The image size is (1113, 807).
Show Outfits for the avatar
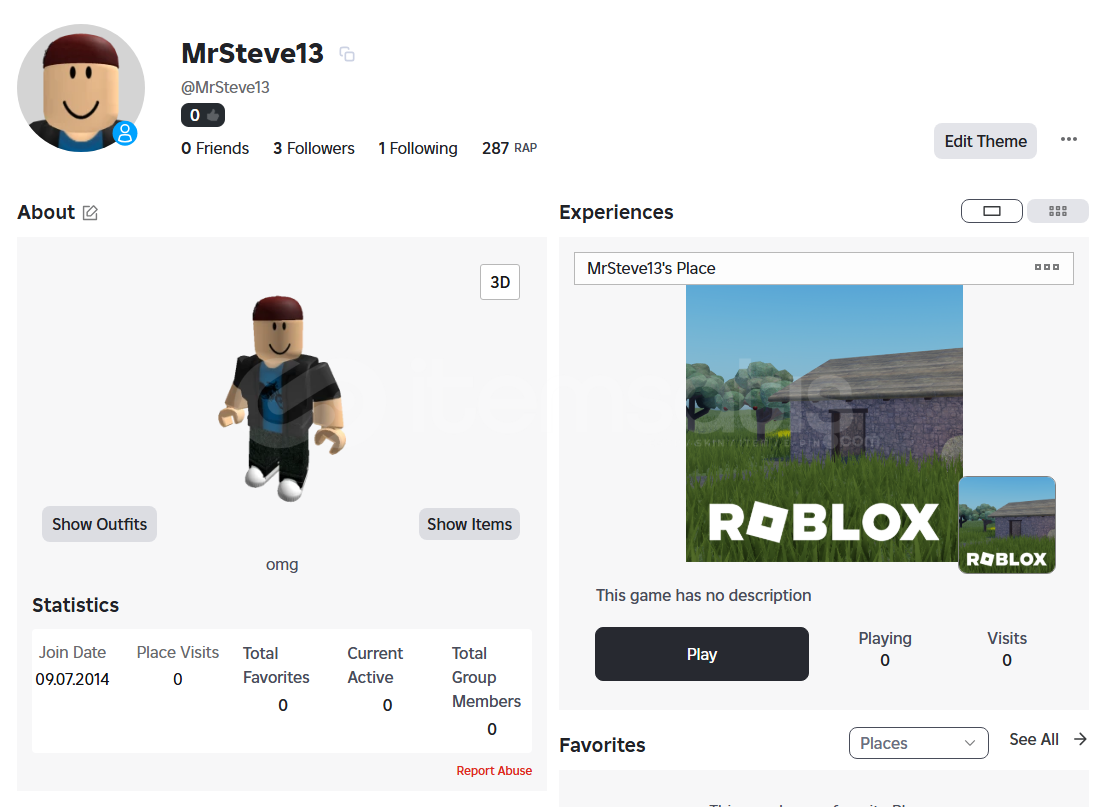pos(99,525)
